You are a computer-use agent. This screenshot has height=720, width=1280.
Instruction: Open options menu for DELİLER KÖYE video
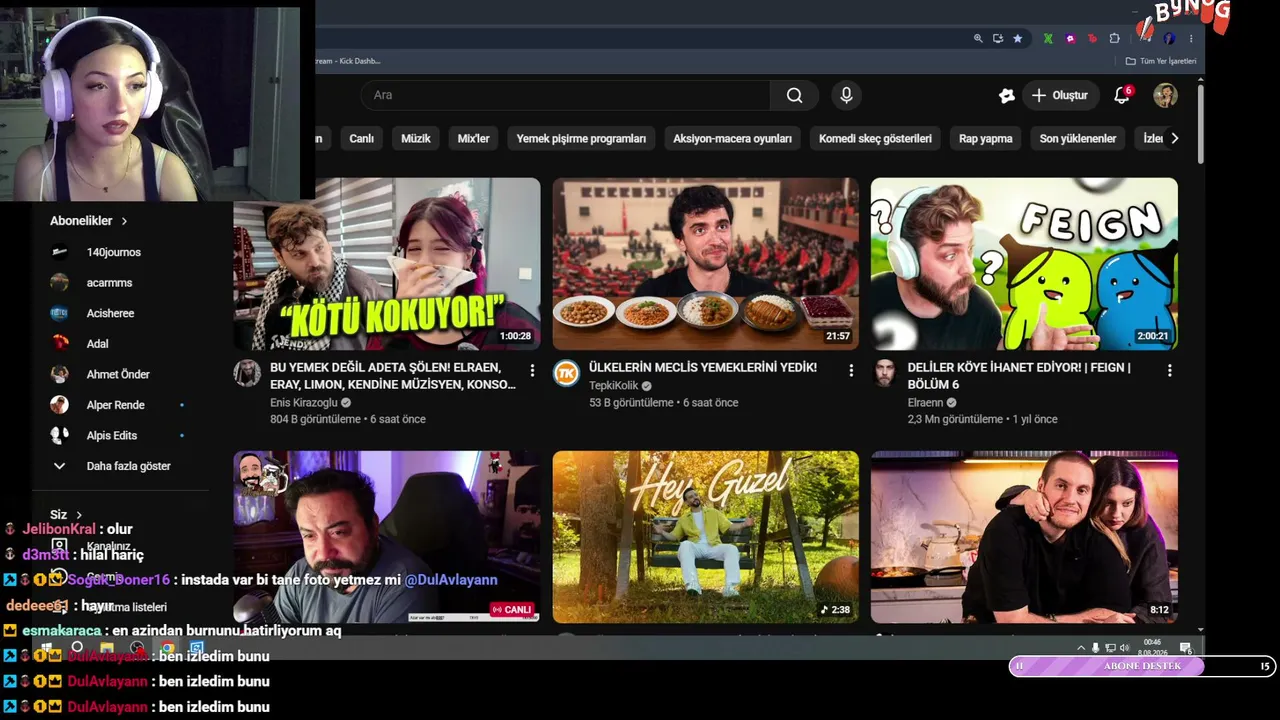tap(1169, 371)
